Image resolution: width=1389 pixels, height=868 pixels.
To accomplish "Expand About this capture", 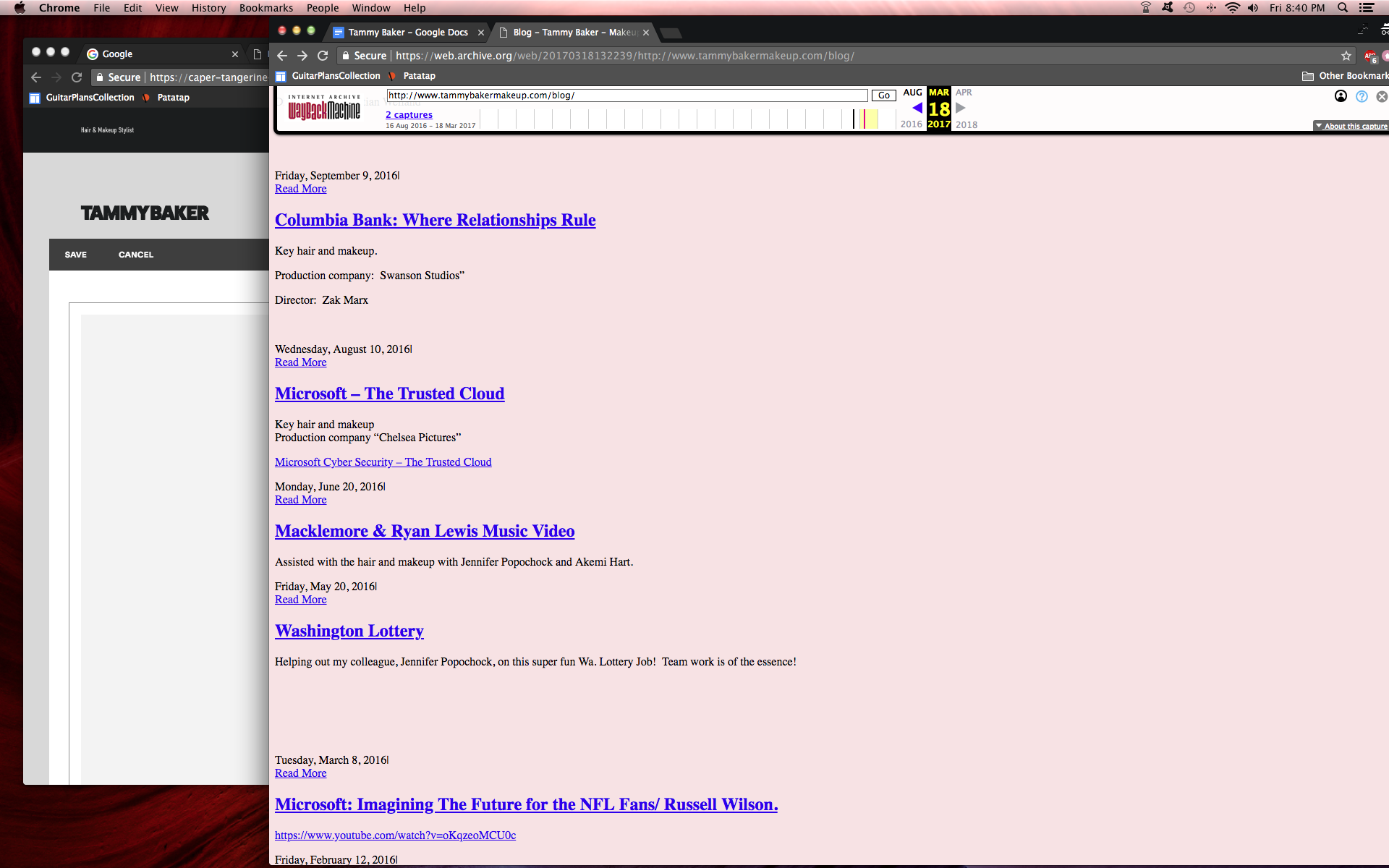I will pyautogui.click(x=1351, y=126).
